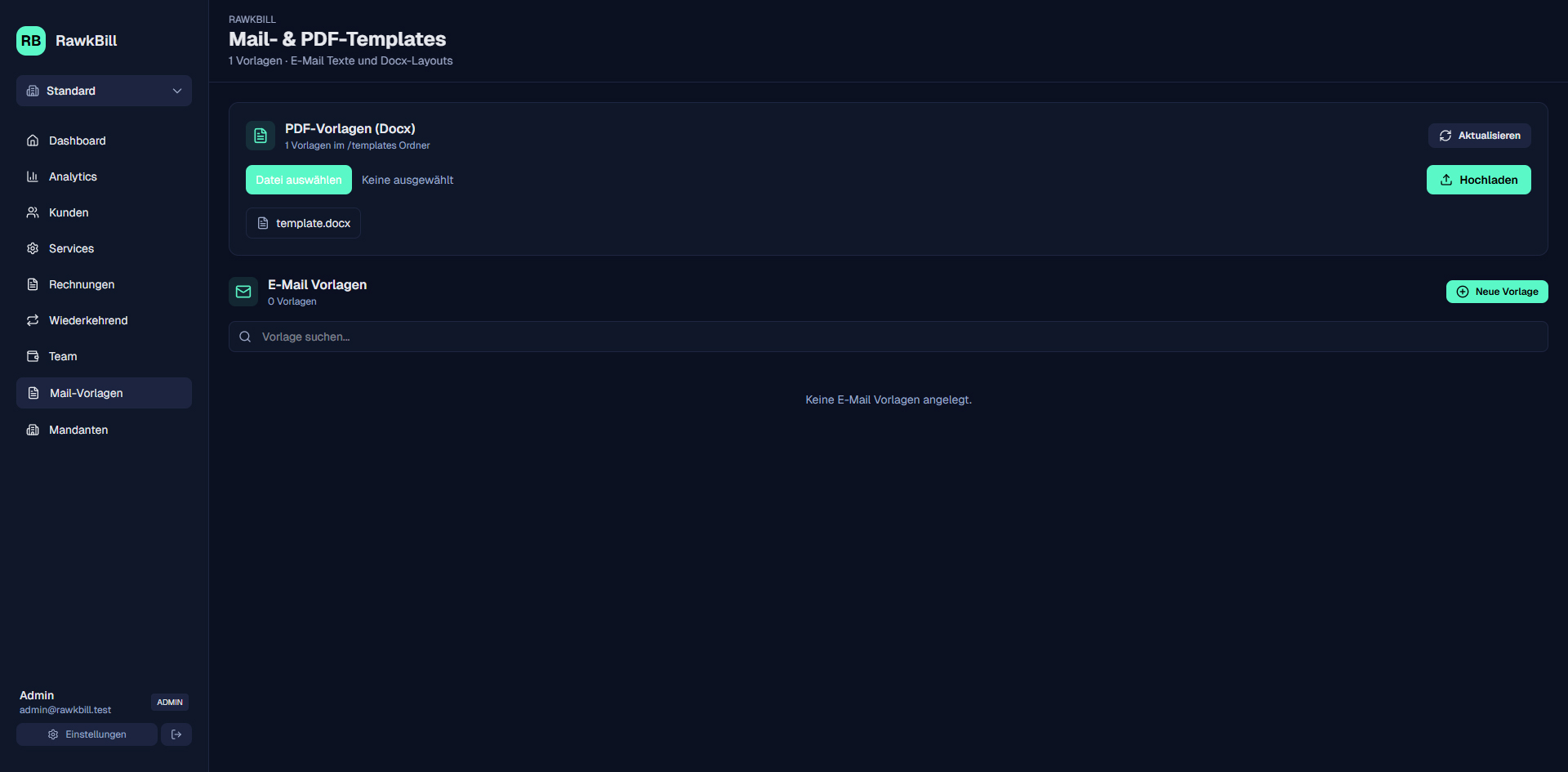
Task: Focus the Vorlage suchen search field
Action: 898,337
